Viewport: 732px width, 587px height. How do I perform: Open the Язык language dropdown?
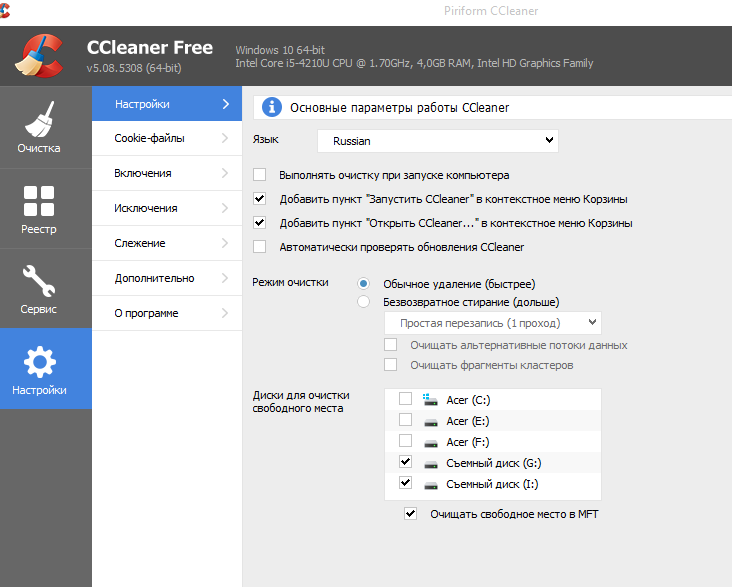437,141
